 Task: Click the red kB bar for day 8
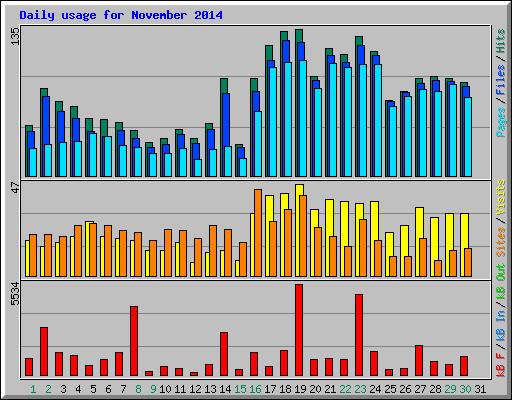pos(134,341)
